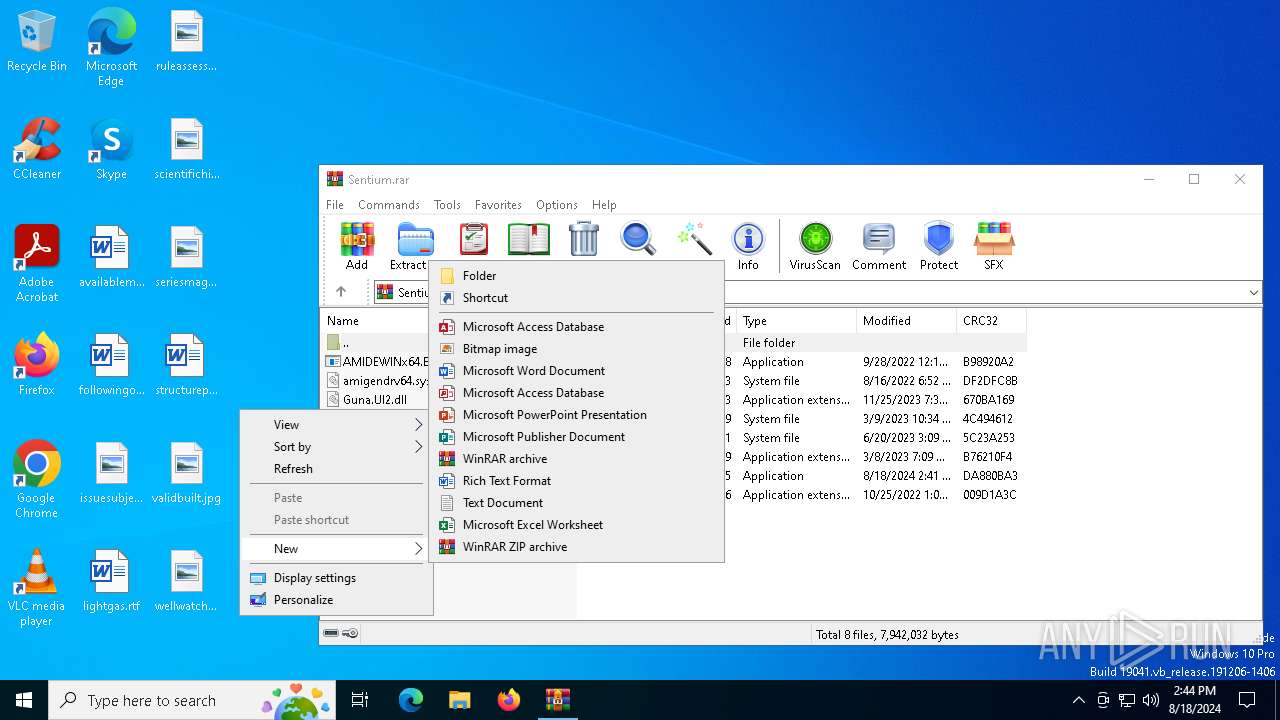1280x720 pixels.
Task: Expand the Sort by submenu
Action: pos(336,447)
